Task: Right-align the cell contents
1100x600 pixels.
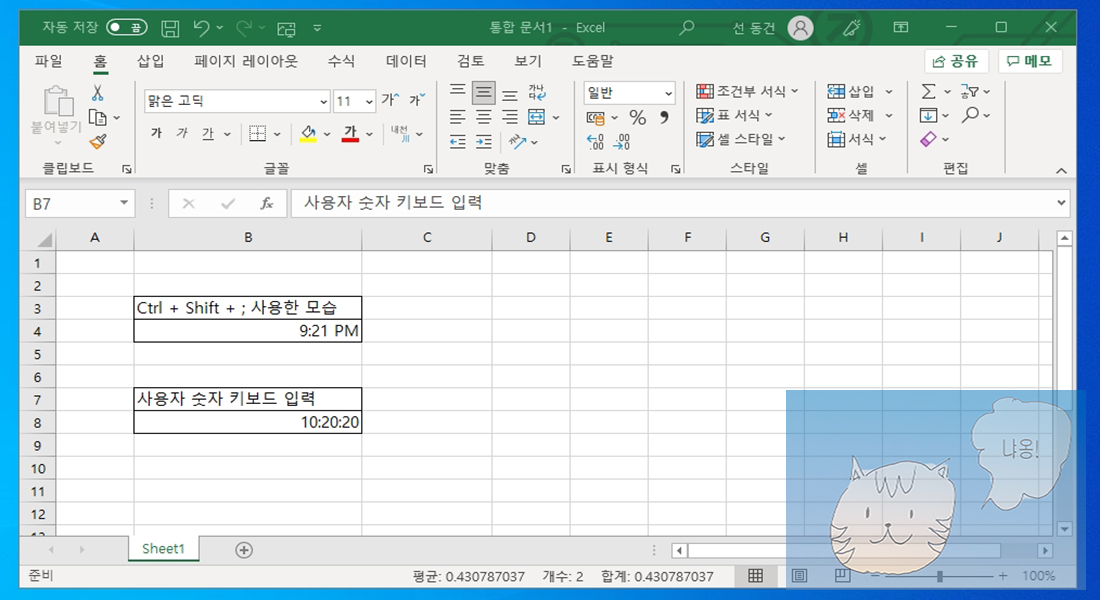Action: pos(510,116)
